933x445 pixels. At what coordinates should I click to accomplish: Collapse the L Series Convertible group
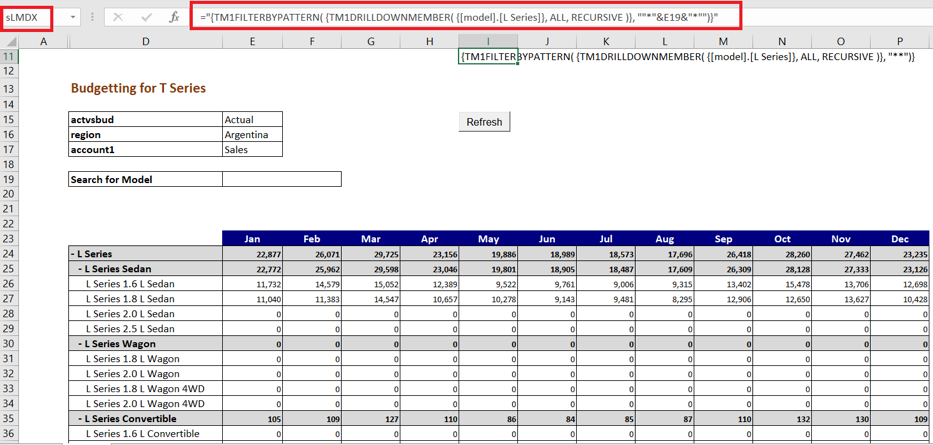pyautogui.click(x=81, y=418)
